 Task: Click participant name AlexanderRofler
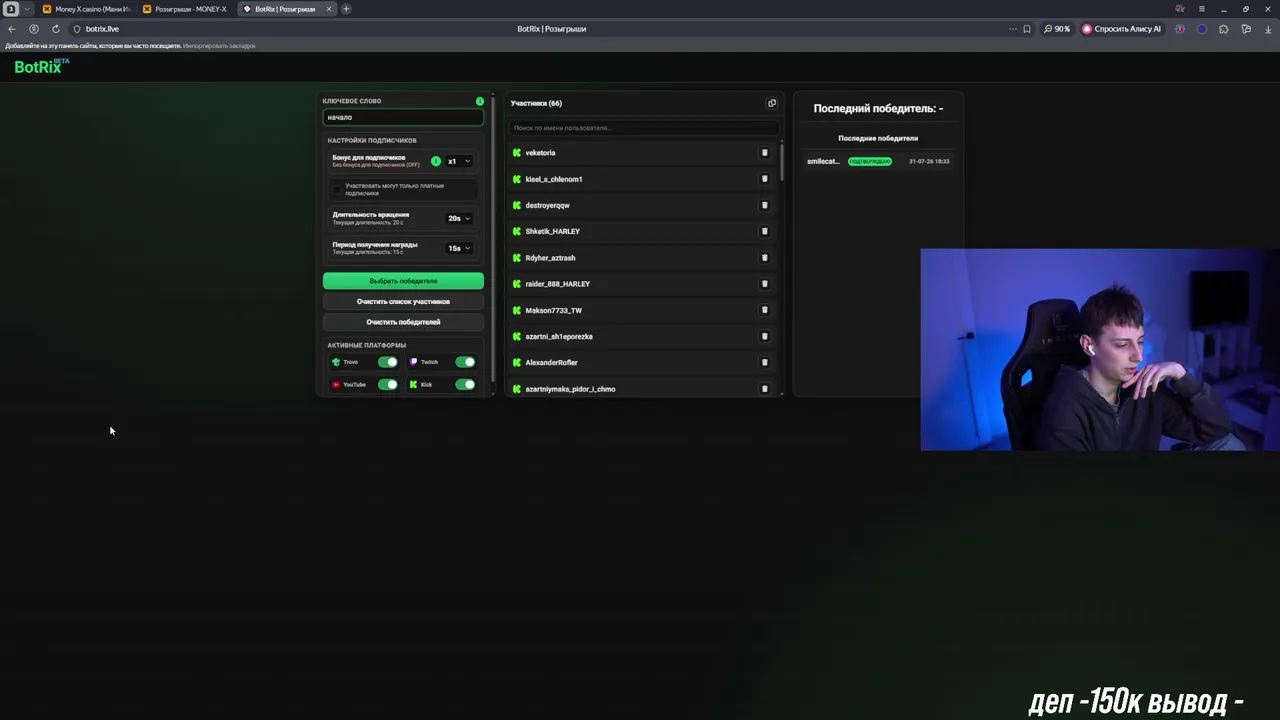(x=551, y=362)
